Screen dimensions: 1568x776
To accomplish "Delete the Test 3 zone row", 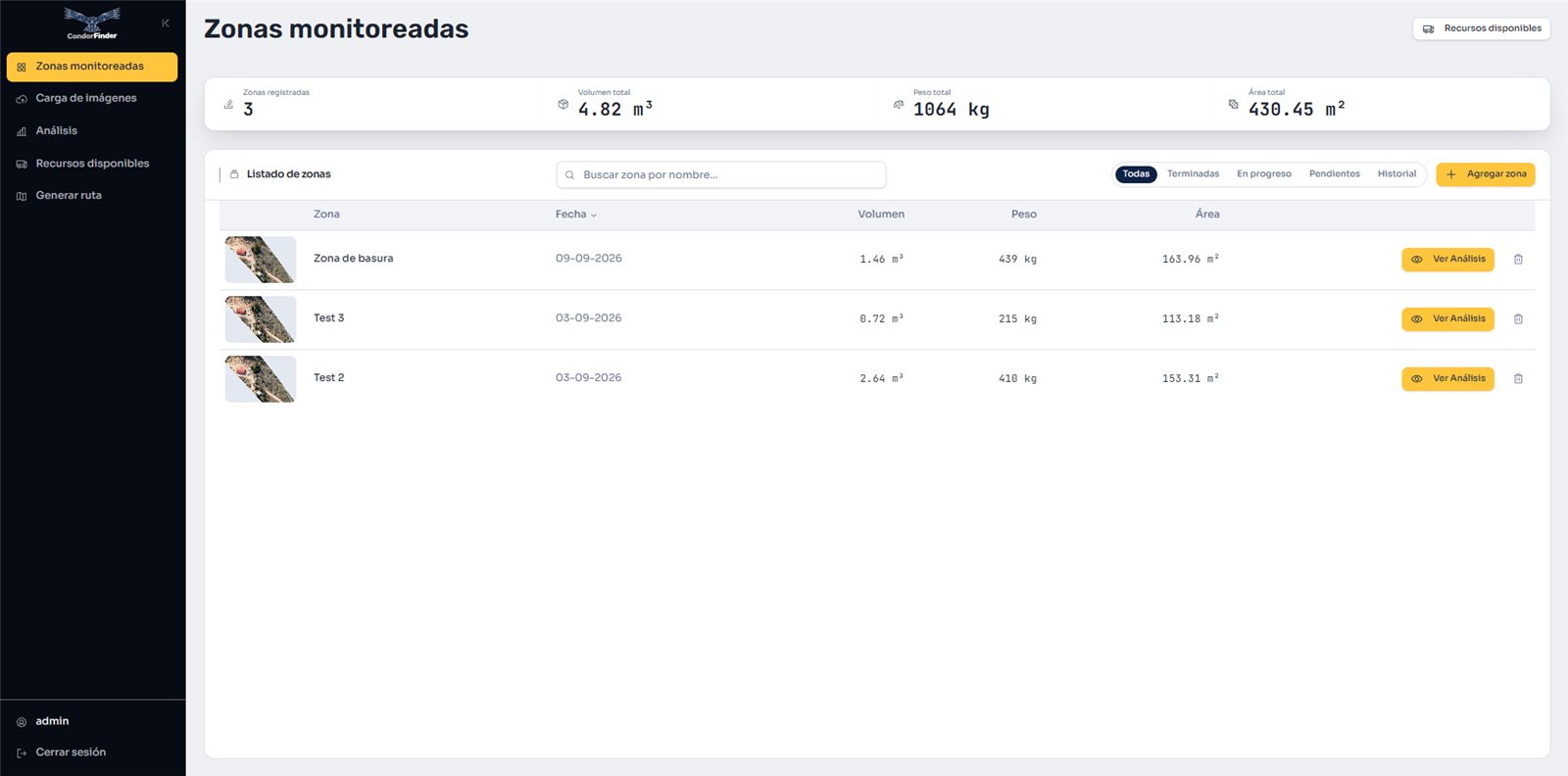I will pos(1518,319).
